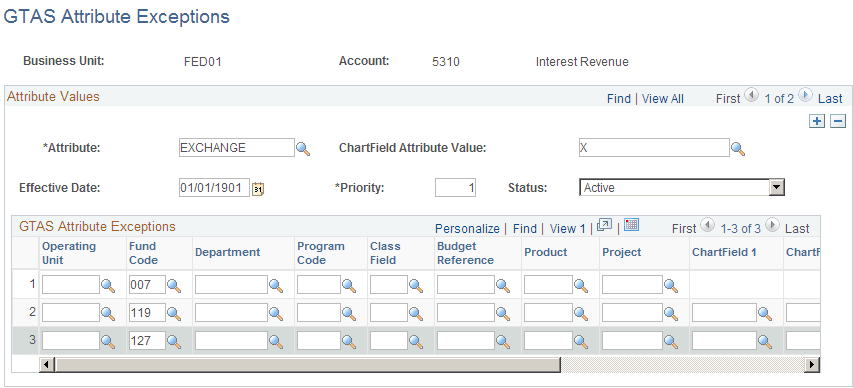Image resolution: width=853 pixels, height=388 pixels.
Task: Look up Project in row 1
Action: 671,285
